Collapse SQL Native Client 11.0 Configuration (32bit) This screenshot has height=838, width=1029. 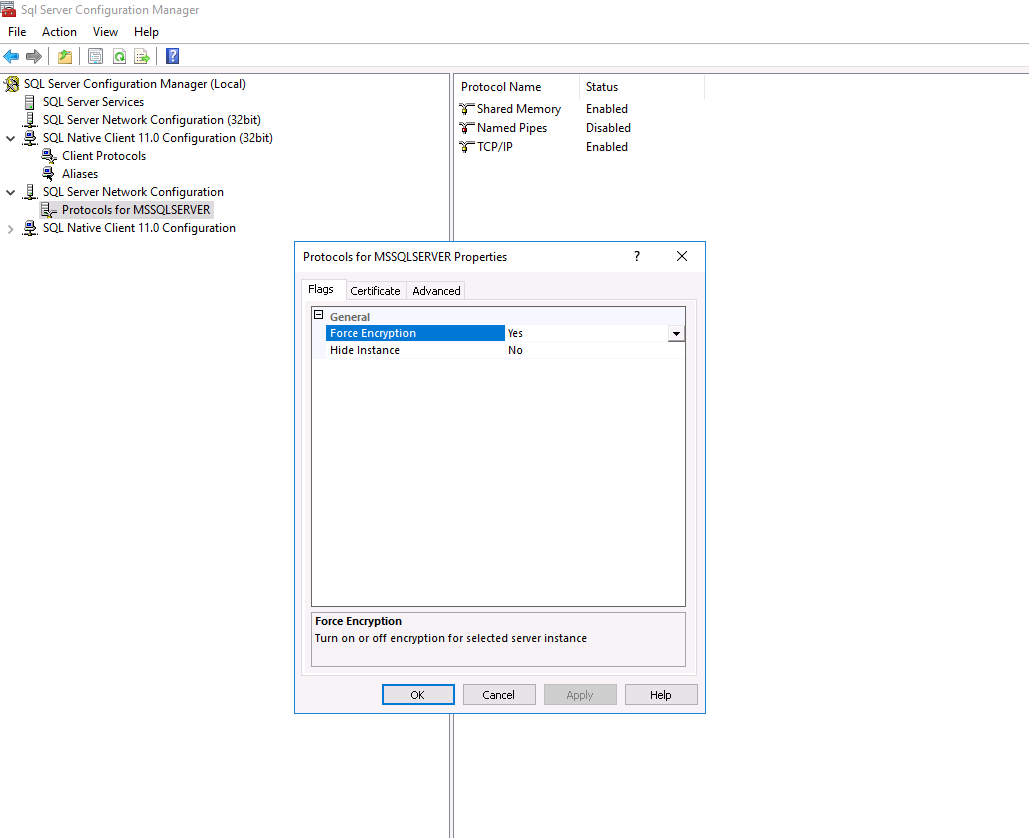pyautogui.click(x=10, y=138)
